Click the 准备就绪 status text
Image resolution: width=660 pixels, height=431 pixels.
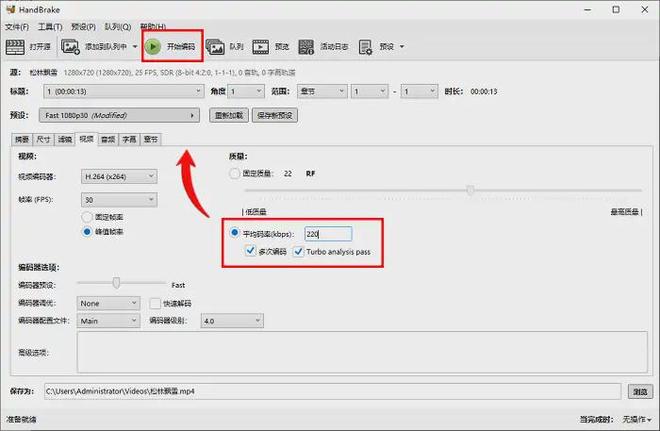[x=21, y=419]
